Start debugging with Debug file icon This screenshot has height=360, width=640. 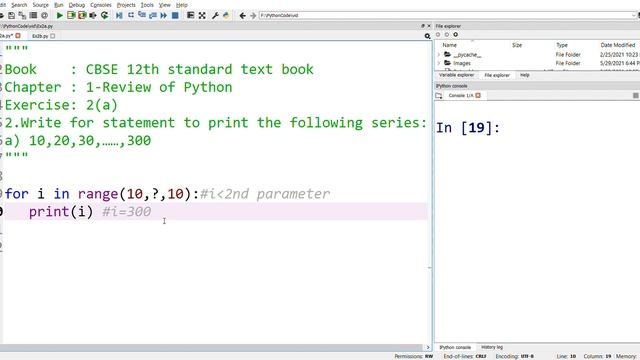point(119,15)
